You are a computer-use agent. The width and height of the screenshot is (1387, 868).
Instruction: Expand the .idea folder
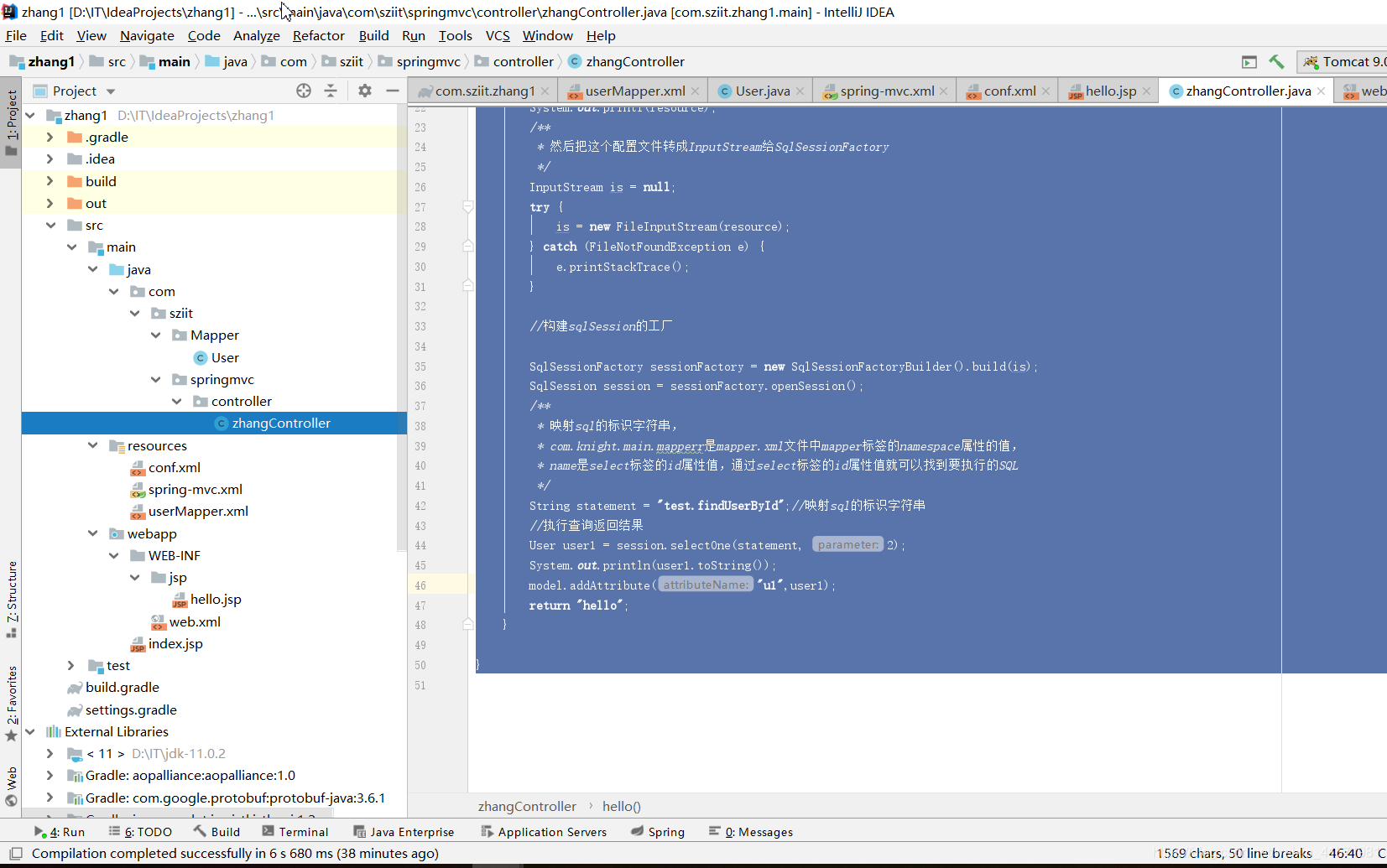point(50,159)
